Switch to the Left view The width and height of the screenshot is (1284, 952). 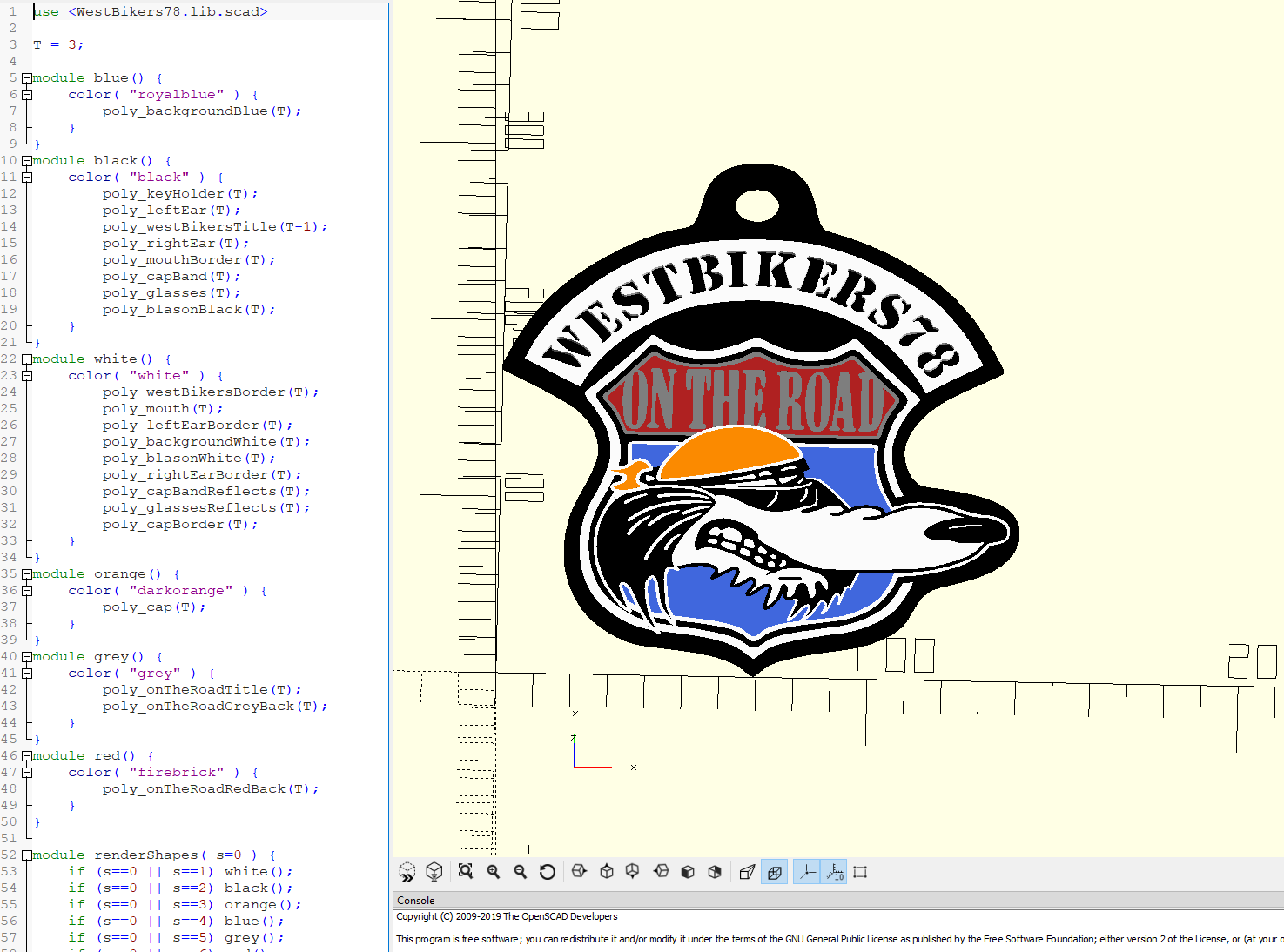coord(661,872)
